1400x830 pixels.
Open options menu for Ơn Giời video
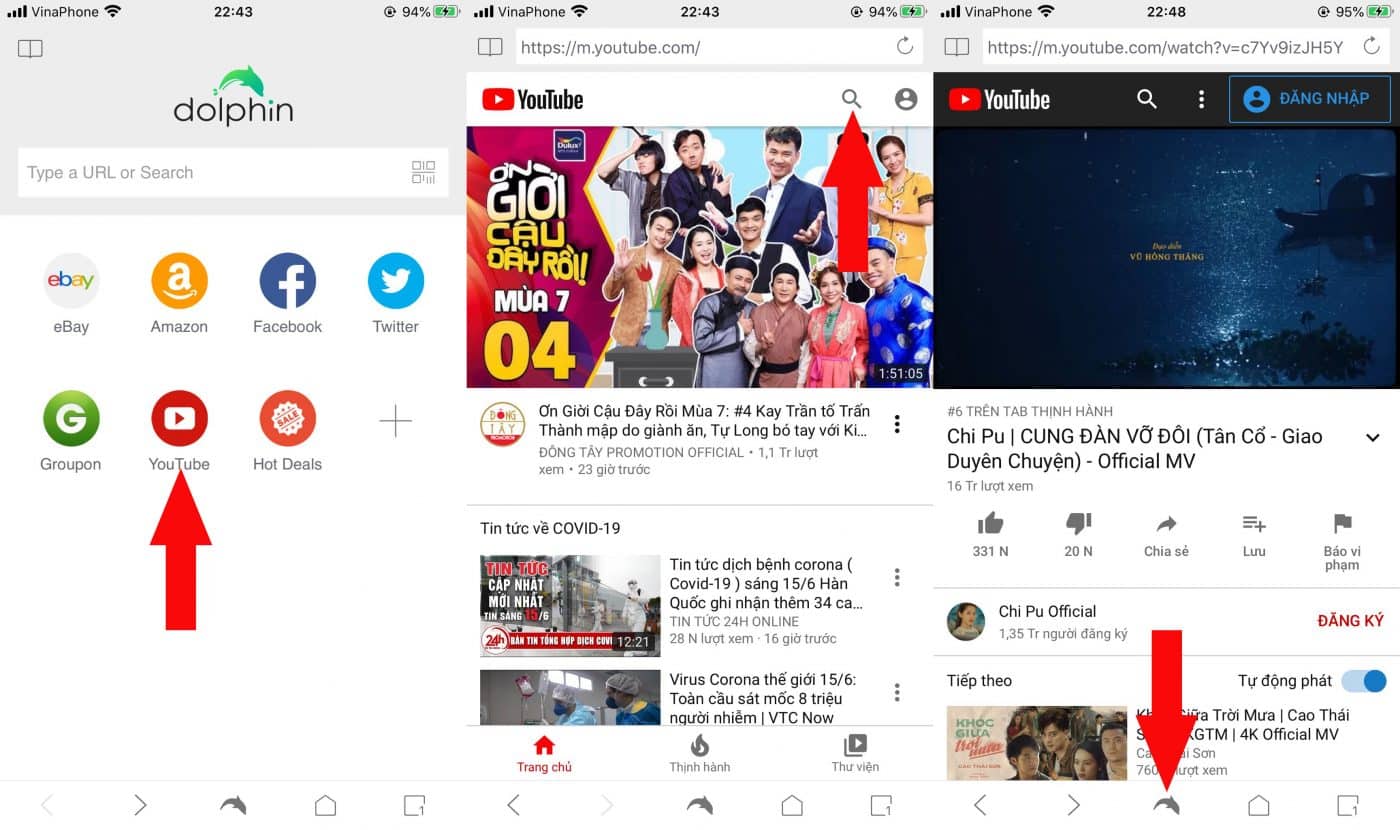point(897,425)
